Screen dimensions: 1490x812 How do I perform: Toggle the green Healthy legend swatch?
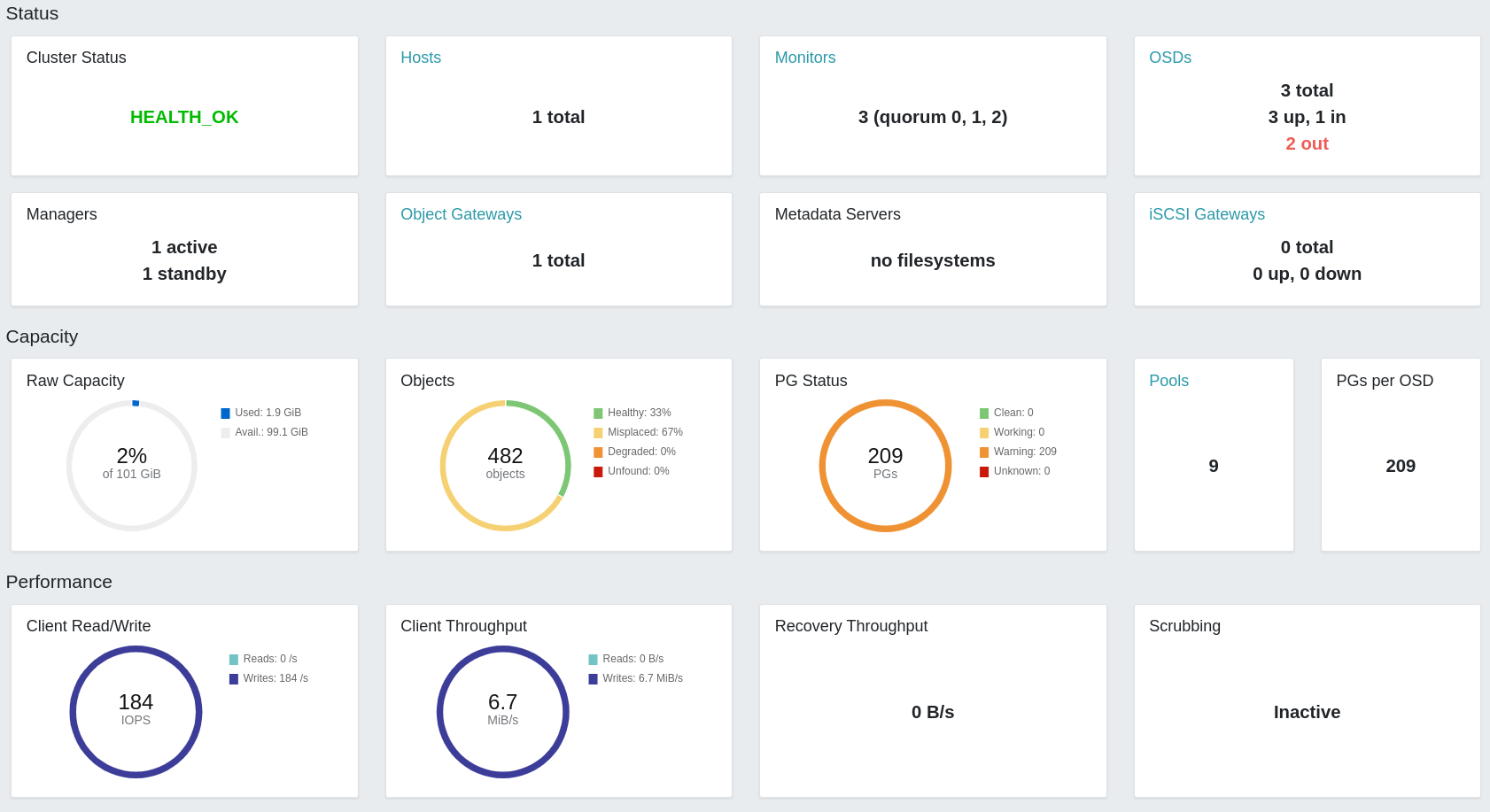point(598,414)
